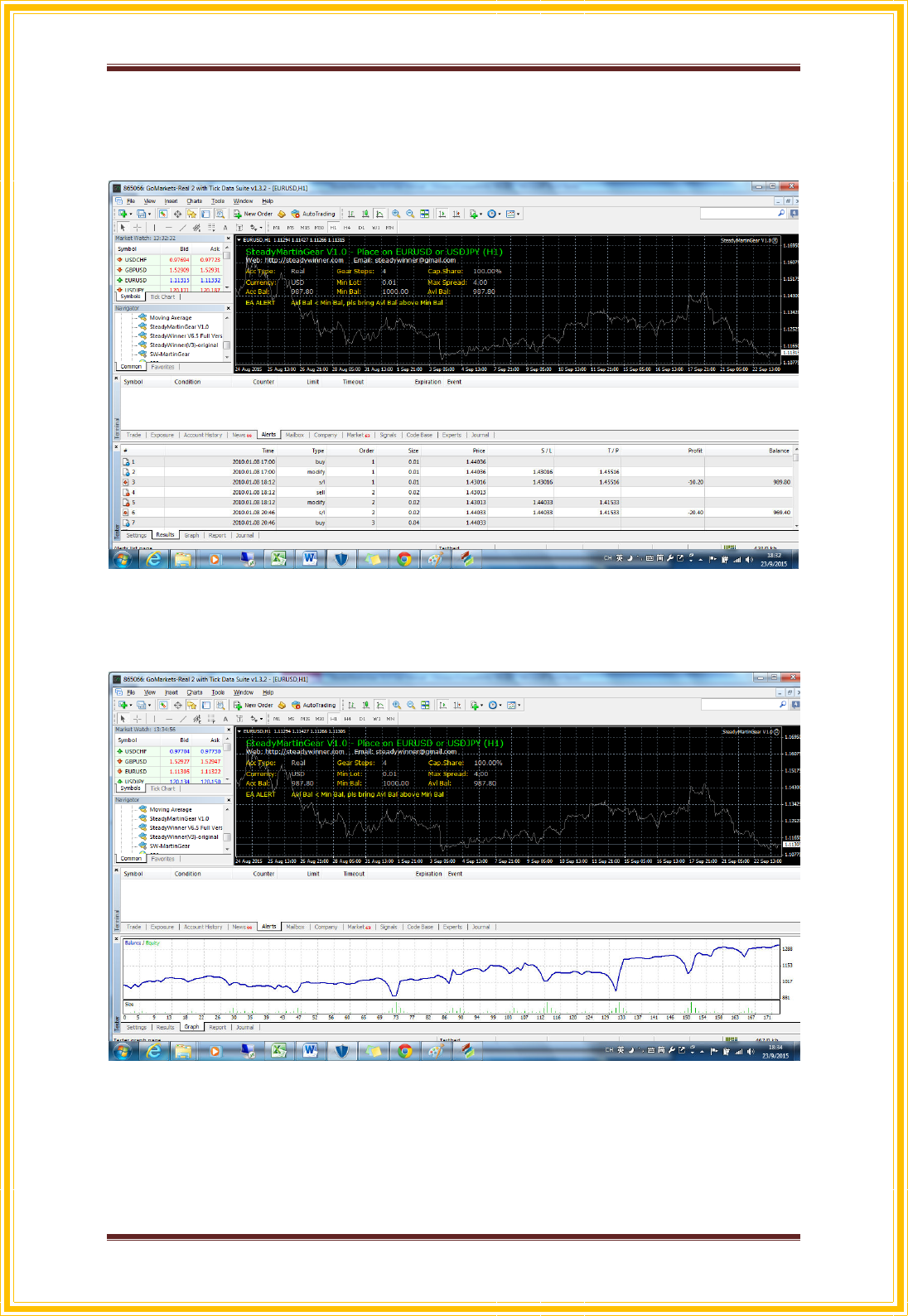
Task: Open Tick Chart tab in the Results-table window
Action: click(162, 296)
